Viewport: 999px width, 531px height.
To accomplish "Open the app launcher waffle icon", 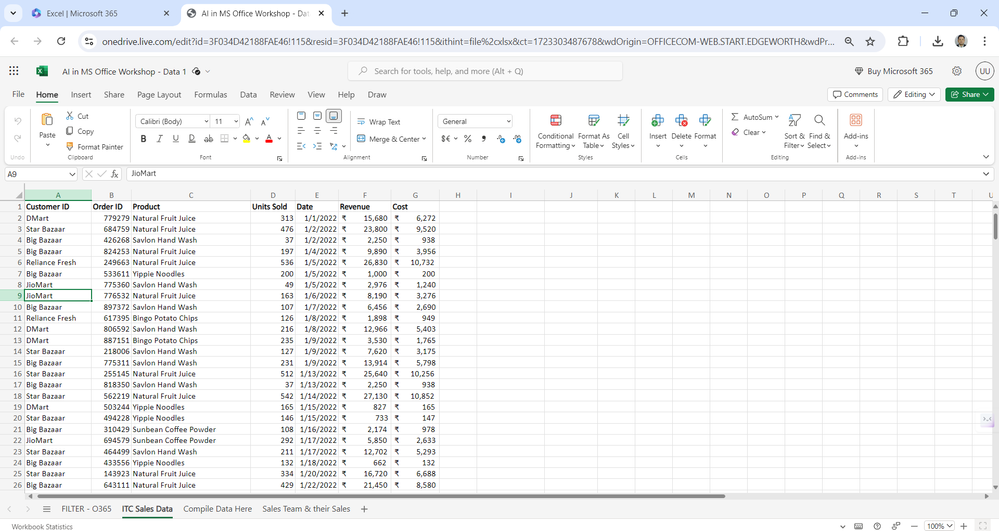I will (x=14, y=71).
